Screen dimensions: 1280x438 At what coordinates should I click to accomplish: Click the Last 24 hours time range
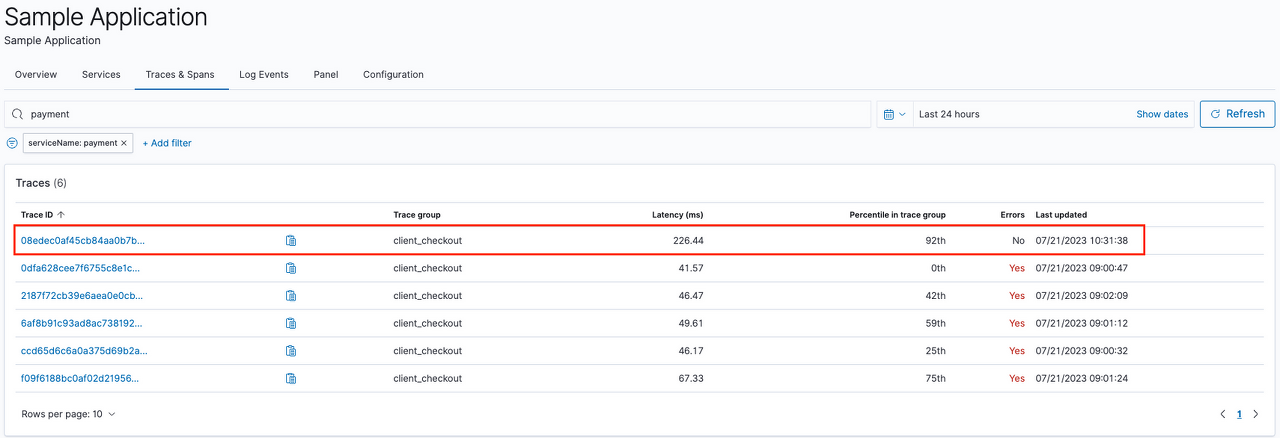coord(949,114)
